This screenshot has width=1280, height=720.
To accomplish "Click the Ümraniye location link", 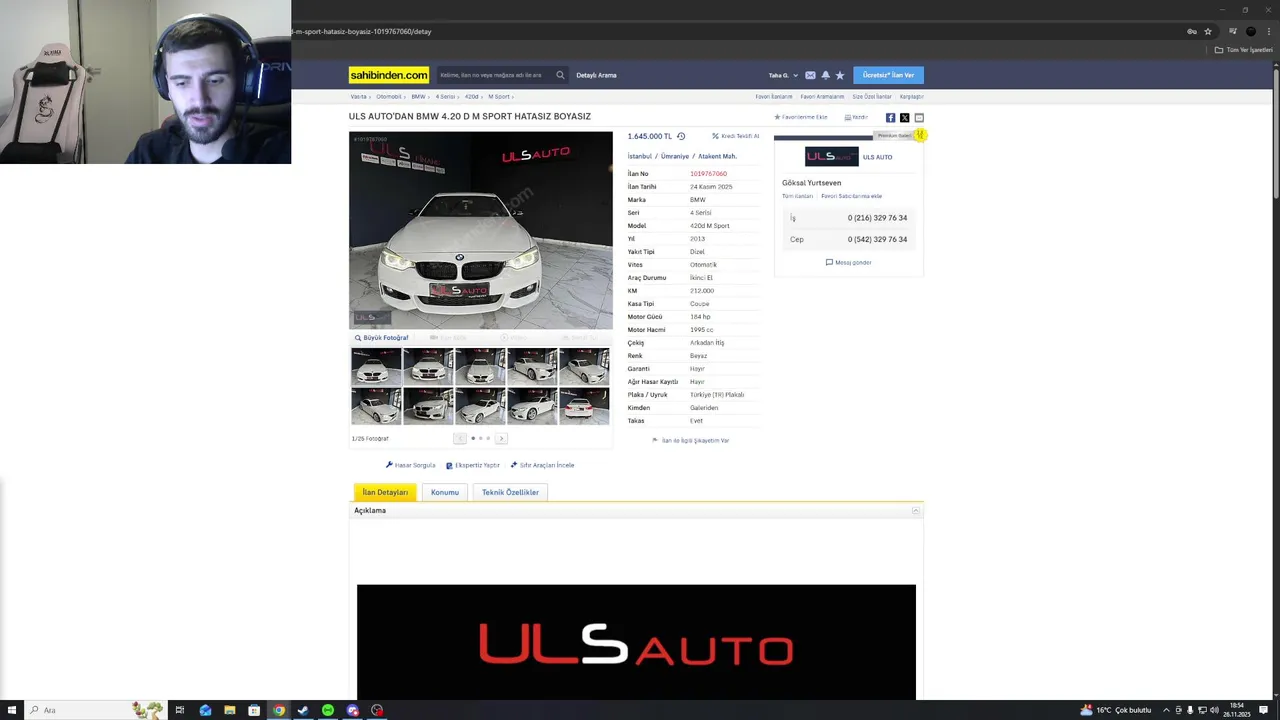I will point(675,156).
